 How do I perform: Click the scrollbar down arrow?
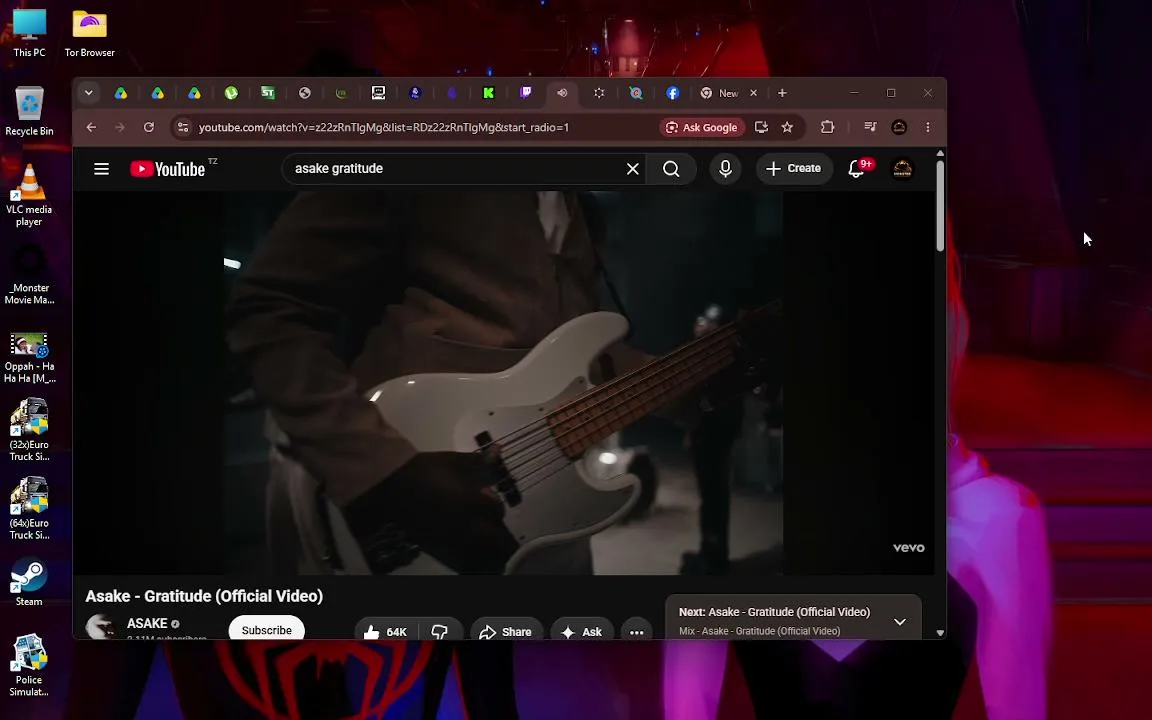click(x=940, y=633)
